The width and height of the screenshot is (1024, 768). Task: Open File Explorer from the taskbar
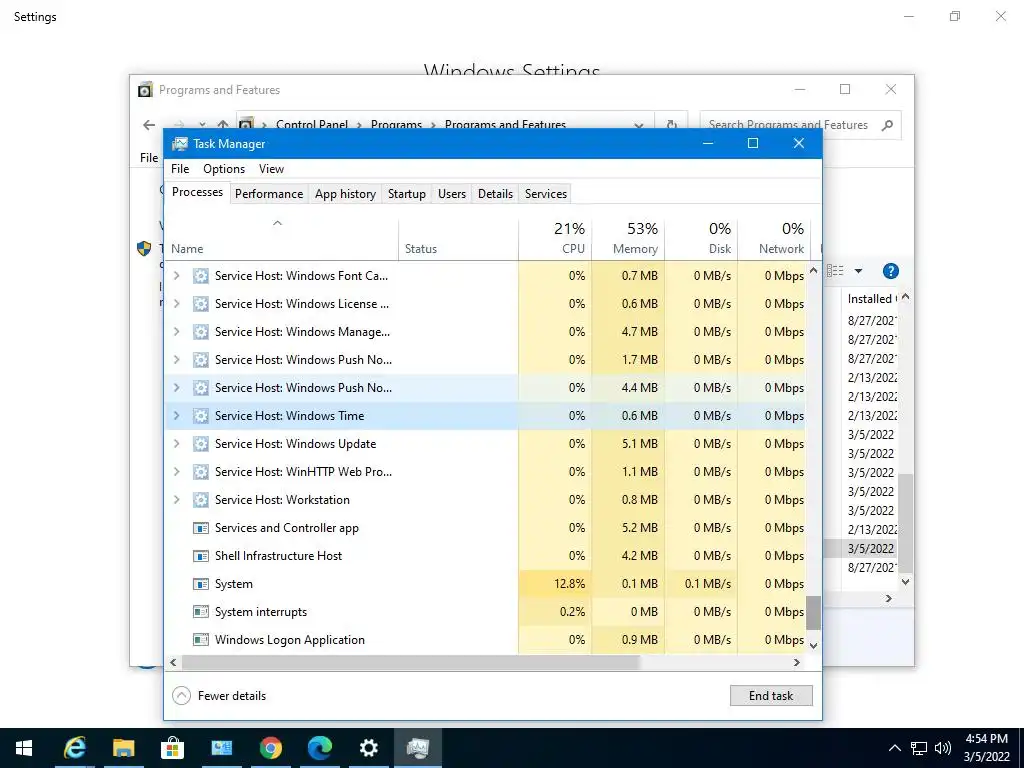(x=123, y=748)
